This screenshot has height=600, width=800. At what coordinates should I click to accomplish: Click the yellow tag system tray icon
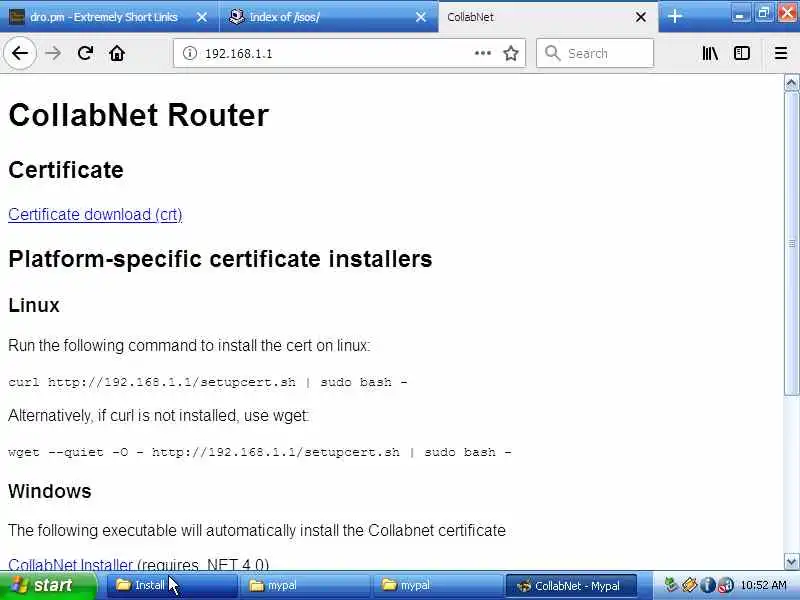tap(689, 585)
